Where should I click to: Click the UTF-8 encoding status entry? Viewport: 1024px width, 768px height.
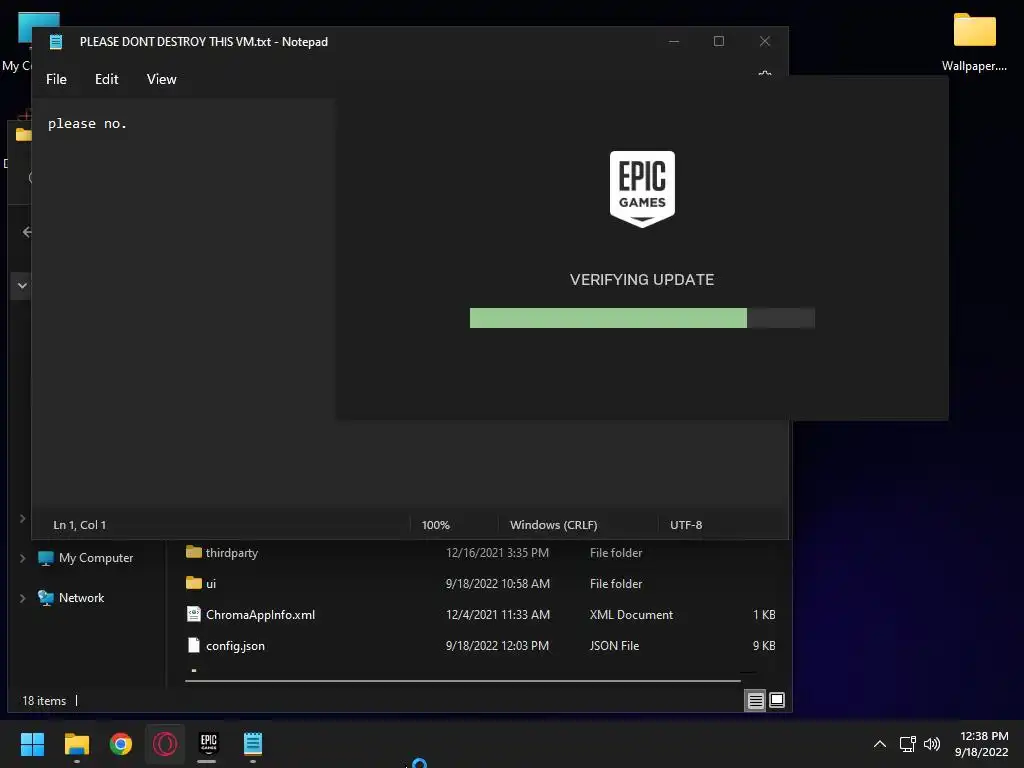coord(686,524)
